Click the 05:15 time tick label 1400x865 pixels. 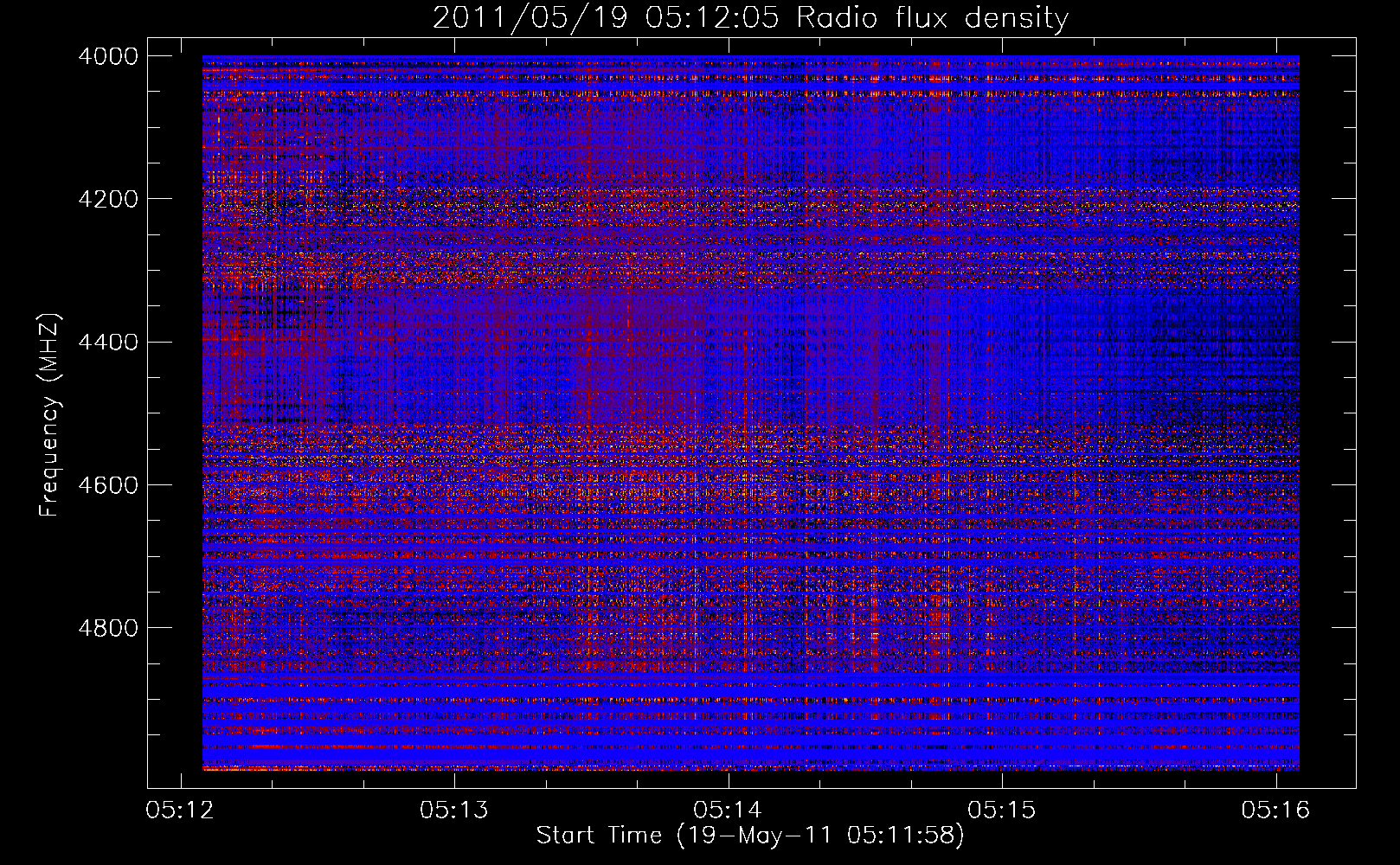[1002, 811]
